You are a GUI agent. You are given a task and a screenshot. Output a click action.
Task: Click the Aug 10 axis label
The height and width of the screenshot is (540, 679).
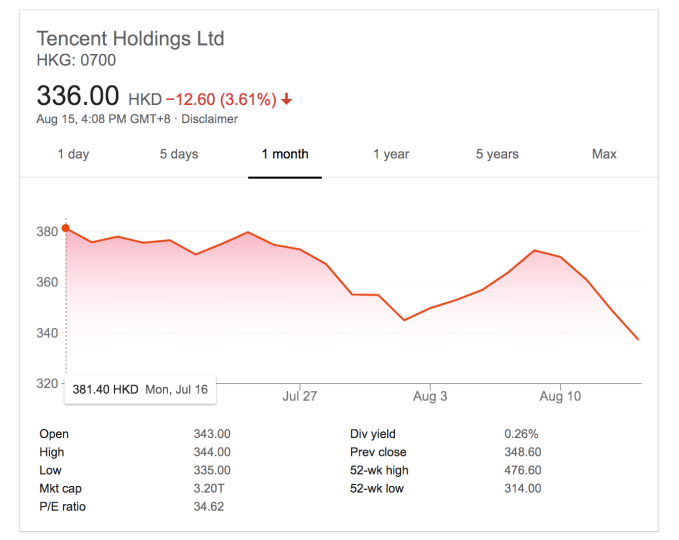pos(560,396)
